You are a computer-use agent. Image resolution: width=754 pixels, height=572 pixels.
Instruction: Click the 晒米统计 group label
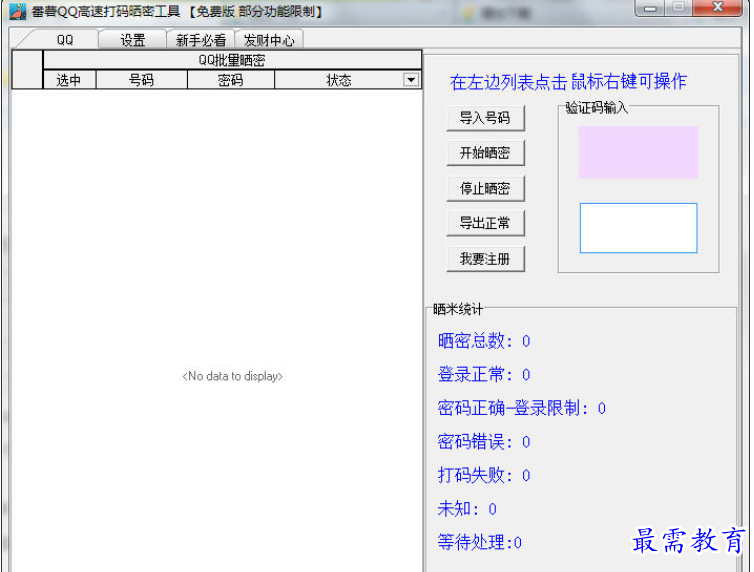point(458,309)
